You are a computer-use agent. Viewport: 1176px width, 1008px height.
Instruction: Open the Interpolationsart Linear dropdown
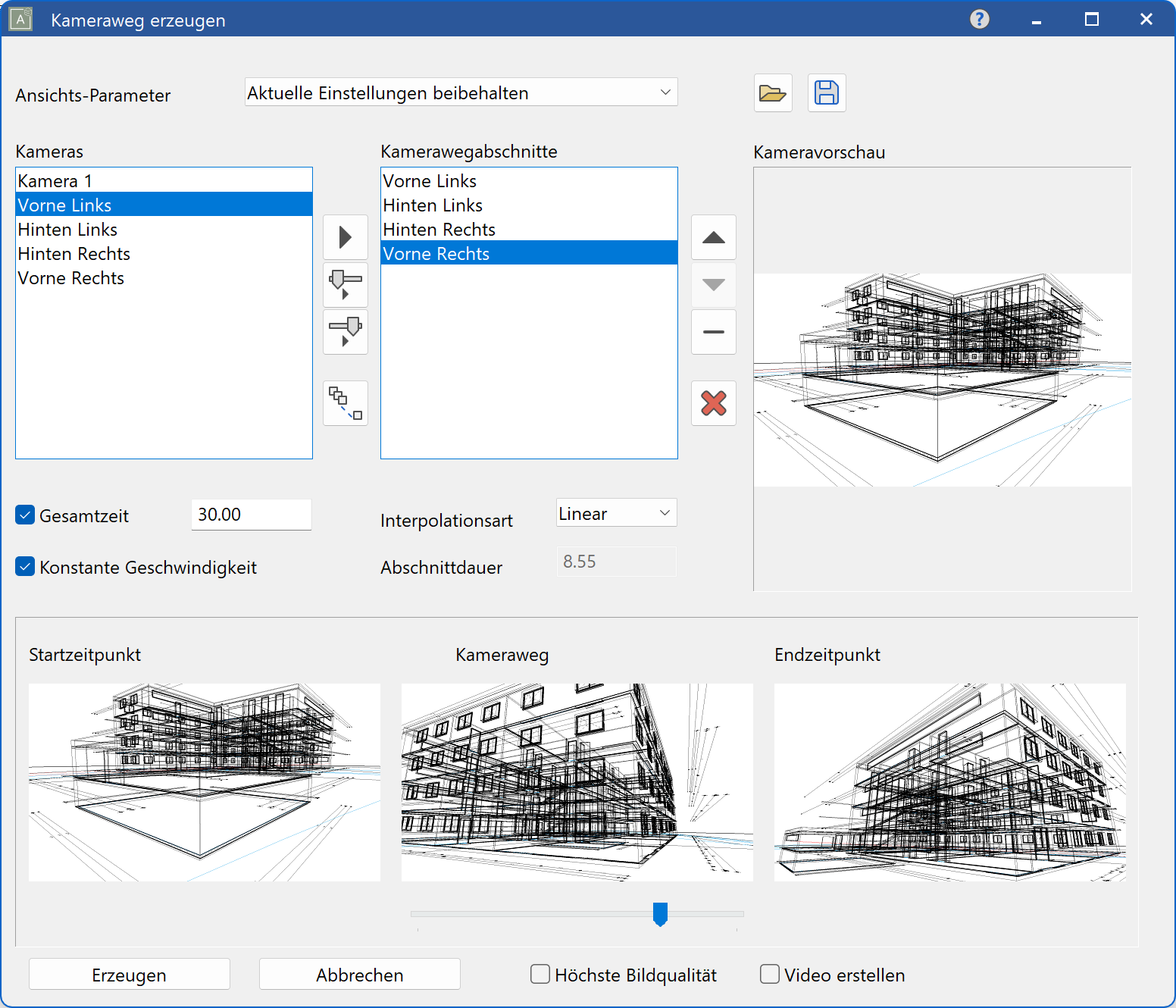[616, 513]
